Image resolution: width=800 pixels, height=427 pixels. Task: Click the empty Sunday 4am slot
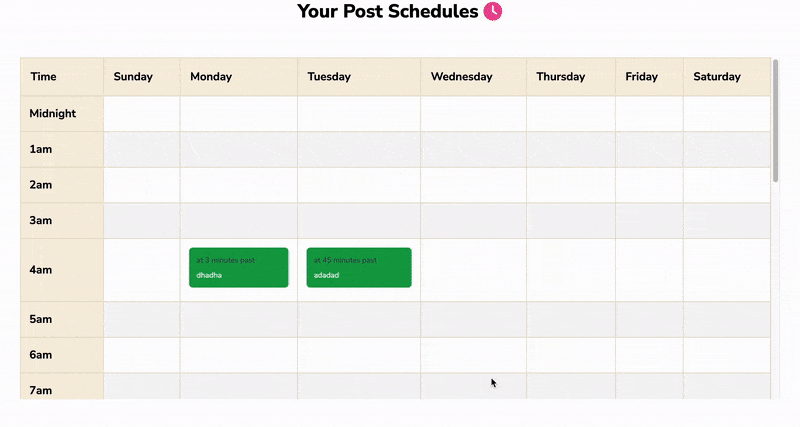pos(142,270)
